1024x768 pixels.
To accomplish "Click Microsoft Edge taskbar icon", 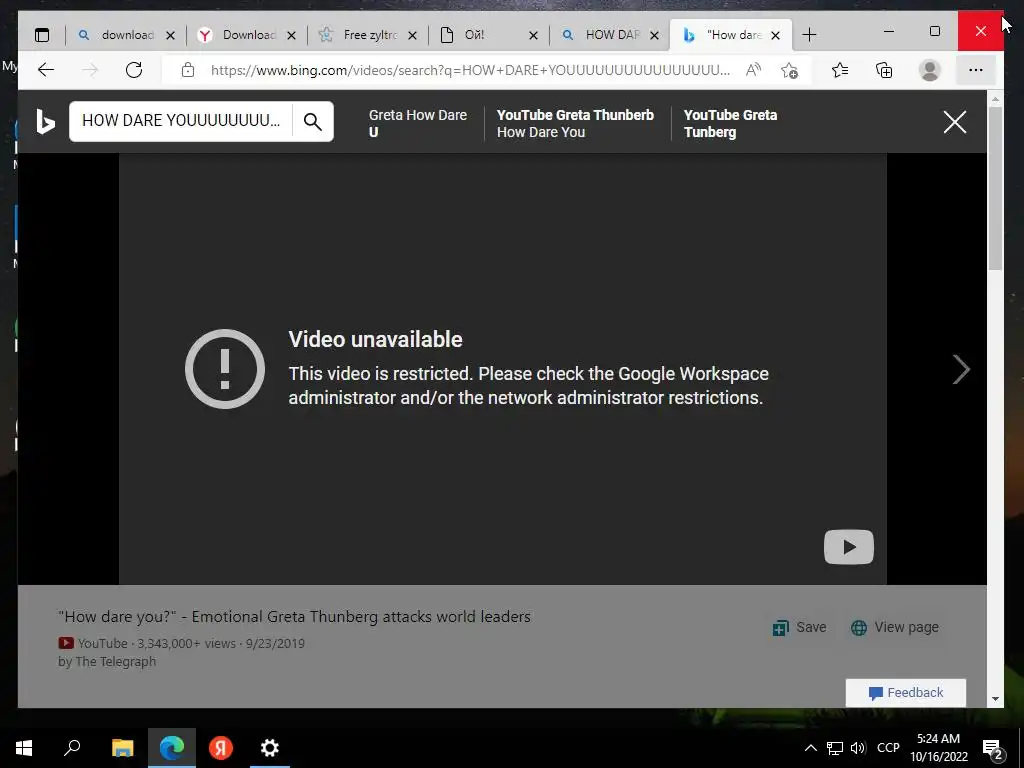I will [x=172, y=748].
